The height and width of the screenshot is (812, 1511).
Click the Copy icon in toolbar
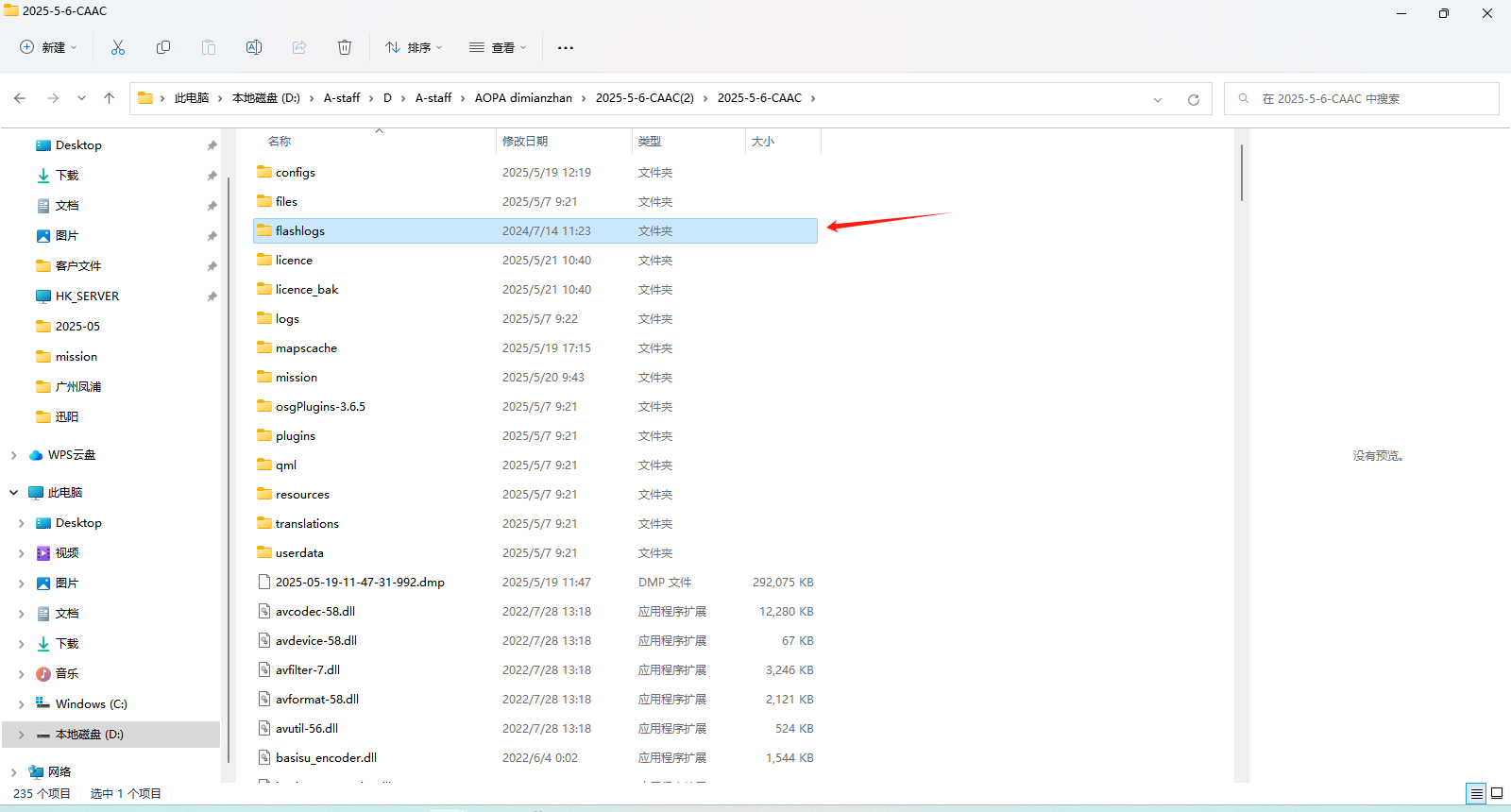pyautogui.click(x=163, y=47)
